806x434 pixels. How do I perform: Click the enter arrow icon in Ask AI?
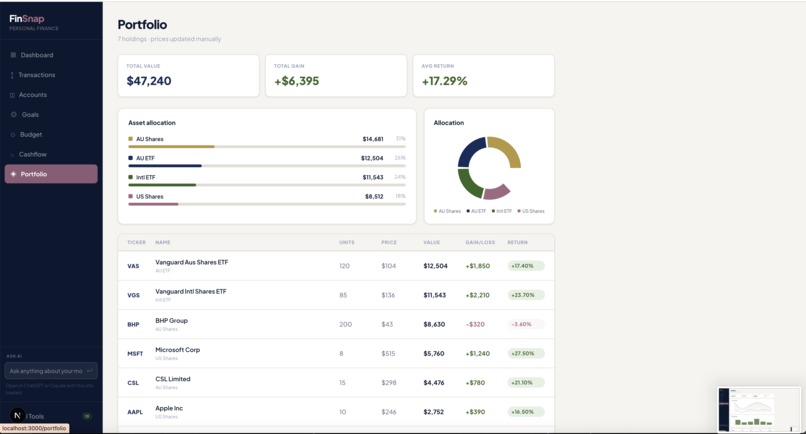(x=90, y=371)
